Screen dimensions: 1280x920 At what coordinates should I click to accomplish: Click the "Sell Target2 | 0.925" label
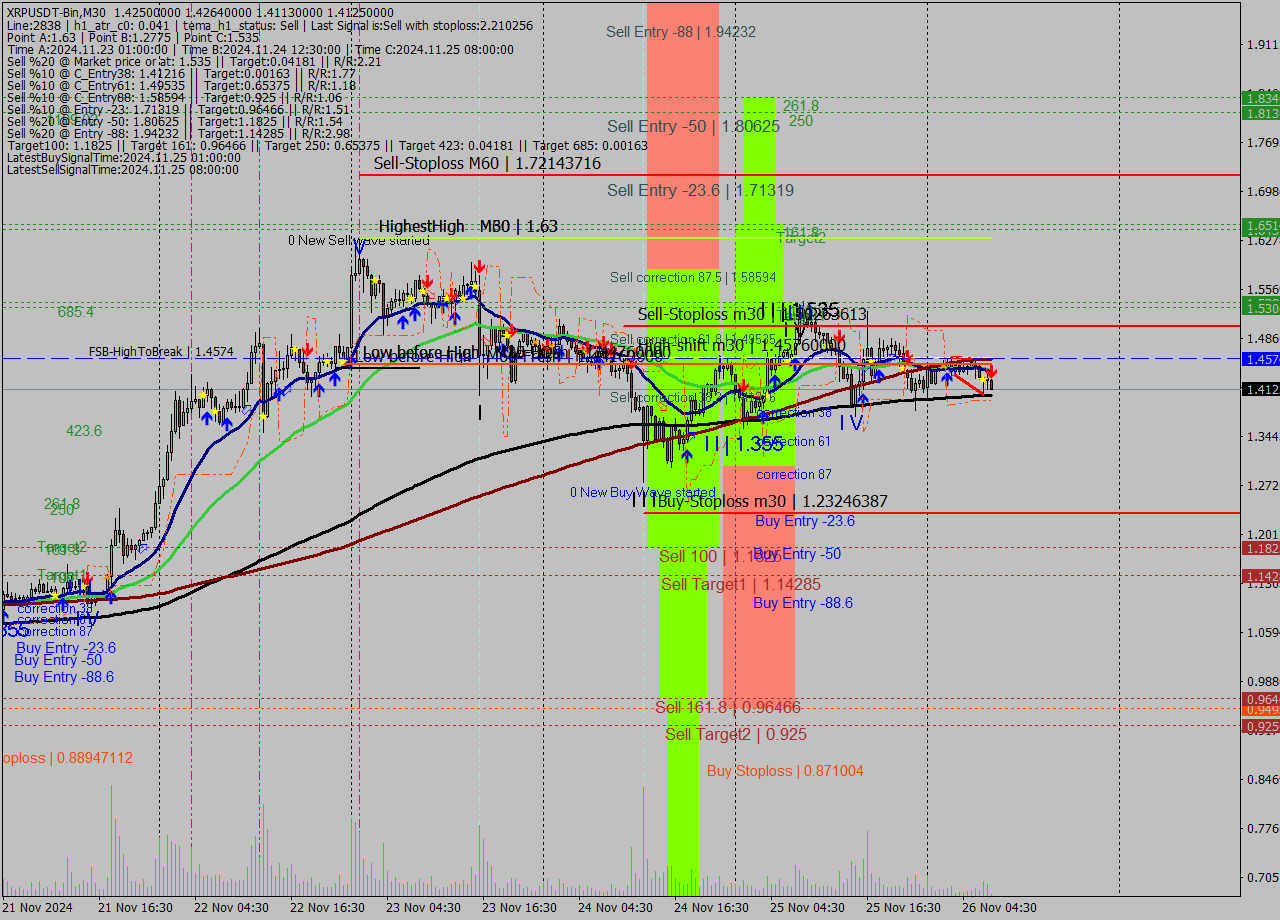[x=736, y=734]
